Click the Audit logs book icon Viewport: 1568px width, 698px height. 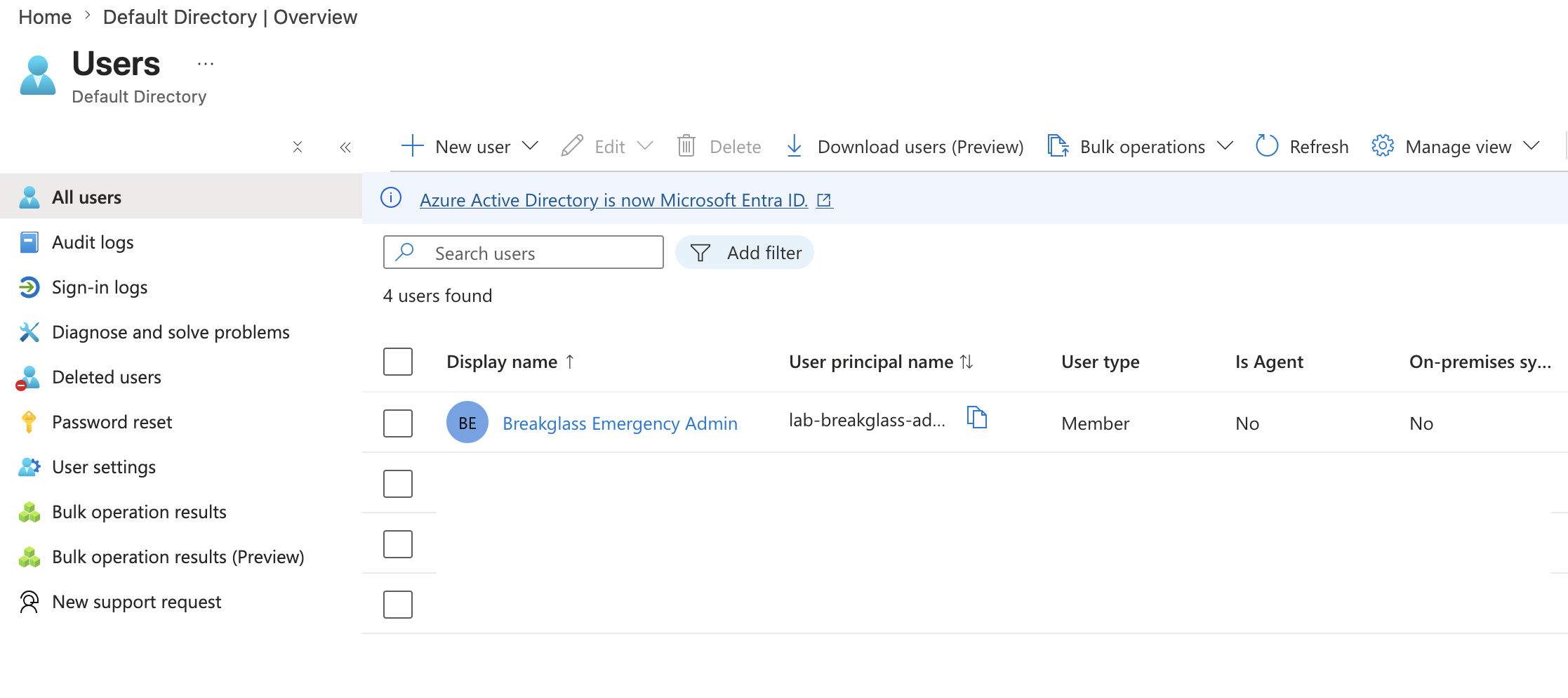point(29,242)
